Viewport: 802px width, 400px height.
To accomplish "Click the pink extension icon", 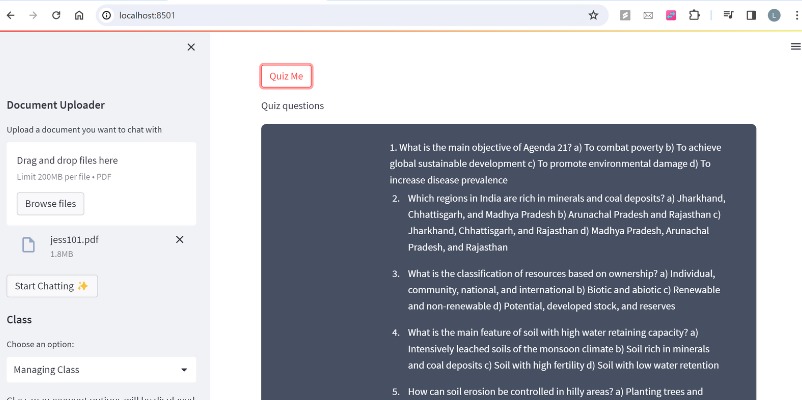I will tap(671, 15).
